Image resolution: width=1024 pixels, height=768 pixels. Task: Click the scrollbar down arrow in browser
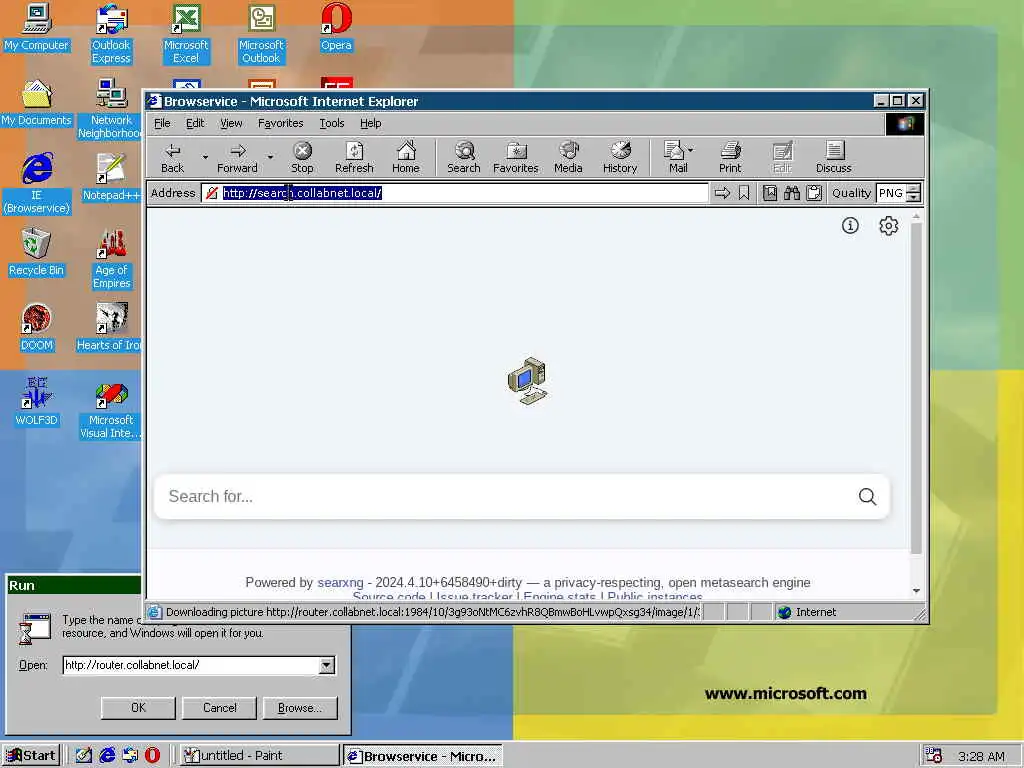click(916, 591)
